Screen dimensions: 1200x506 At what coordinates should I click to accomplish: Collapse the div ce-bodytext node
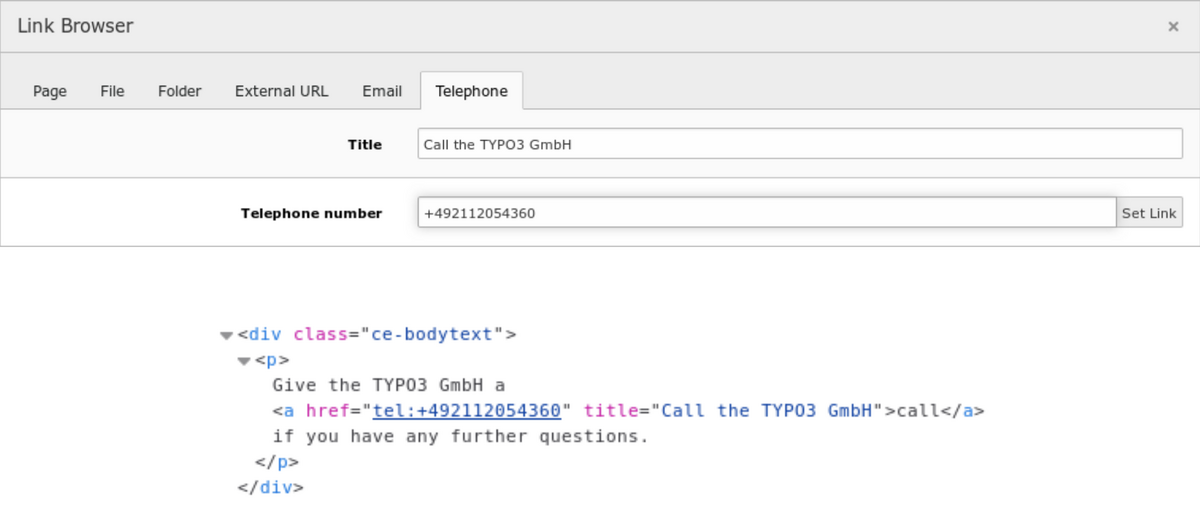pyautogui.click(x=226, y=335)
